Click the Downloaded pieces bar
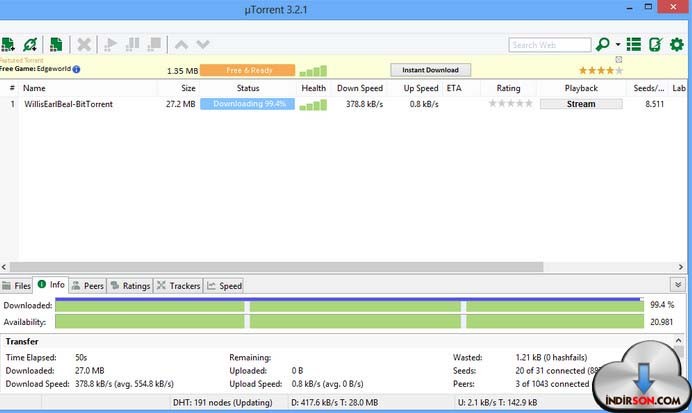 tap(349, 305)
